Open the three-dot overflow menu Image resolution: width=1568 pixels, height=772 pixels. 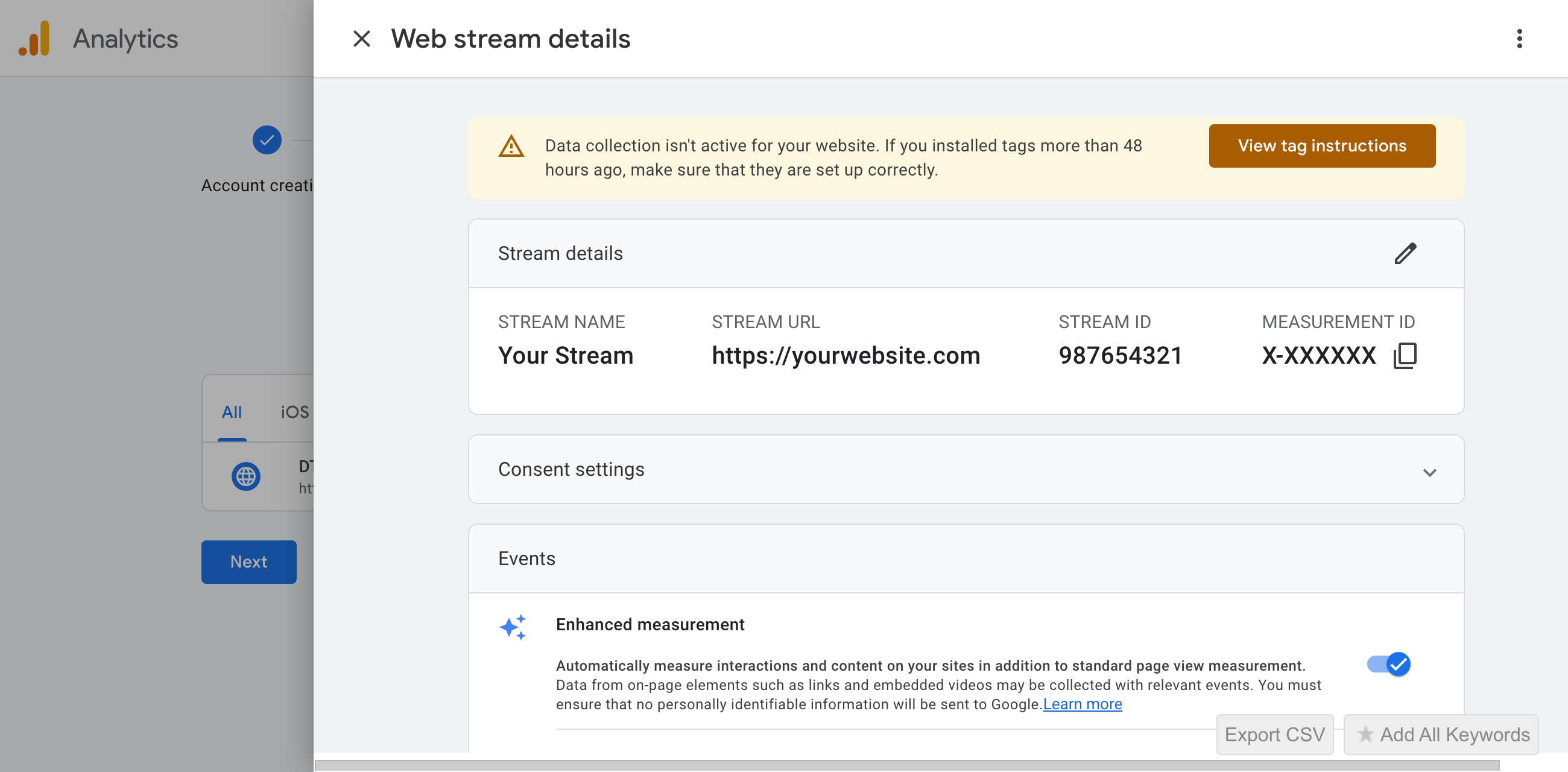point(1520,39)
